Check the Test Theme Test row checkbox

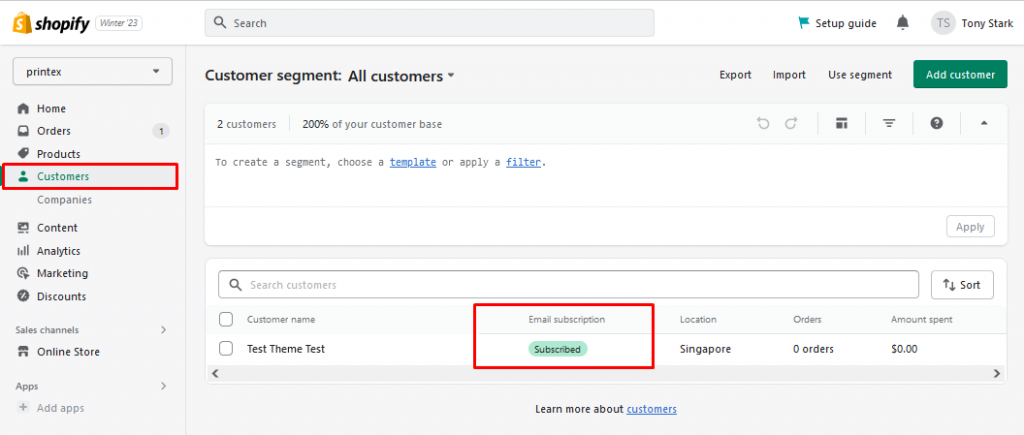tap(226, 349)
